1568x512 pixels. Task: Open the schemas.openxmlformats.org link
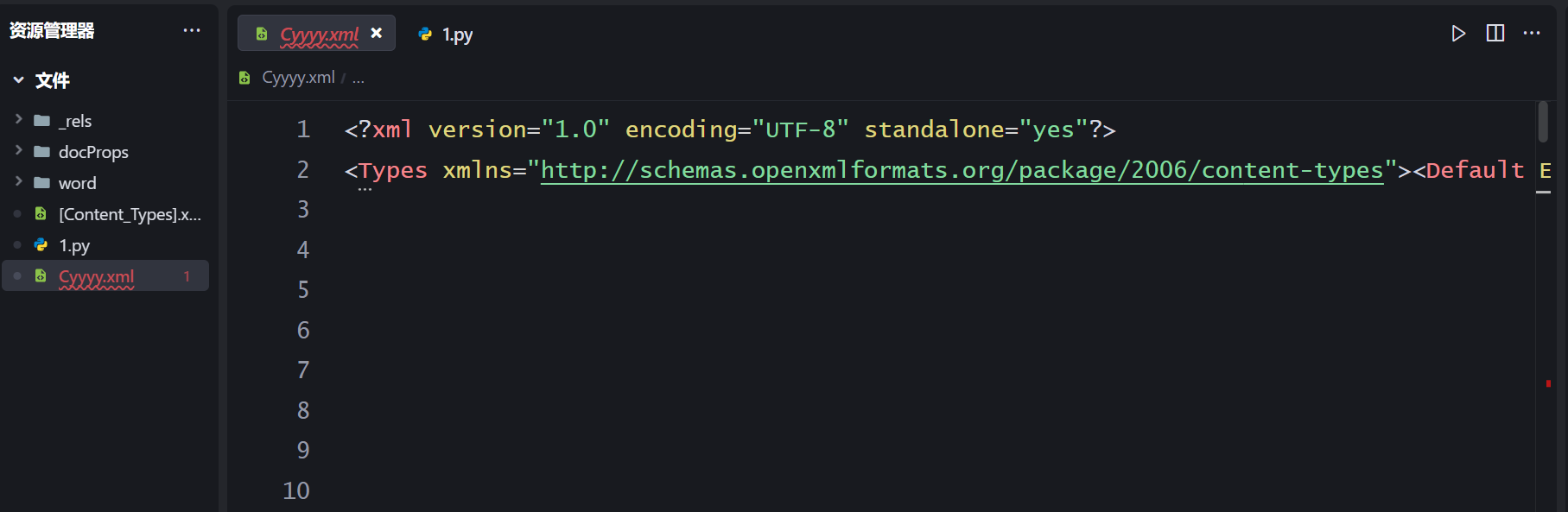(962, 170)
